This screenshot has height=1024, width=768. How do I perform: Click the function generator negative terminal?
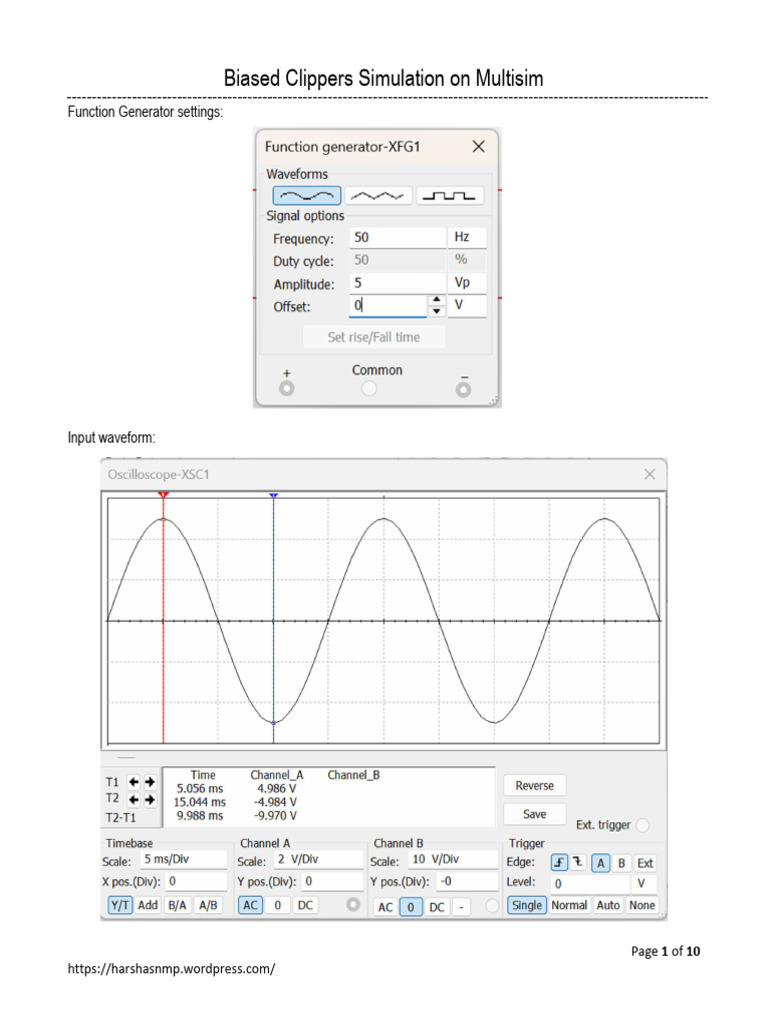(x=464, y=389)
